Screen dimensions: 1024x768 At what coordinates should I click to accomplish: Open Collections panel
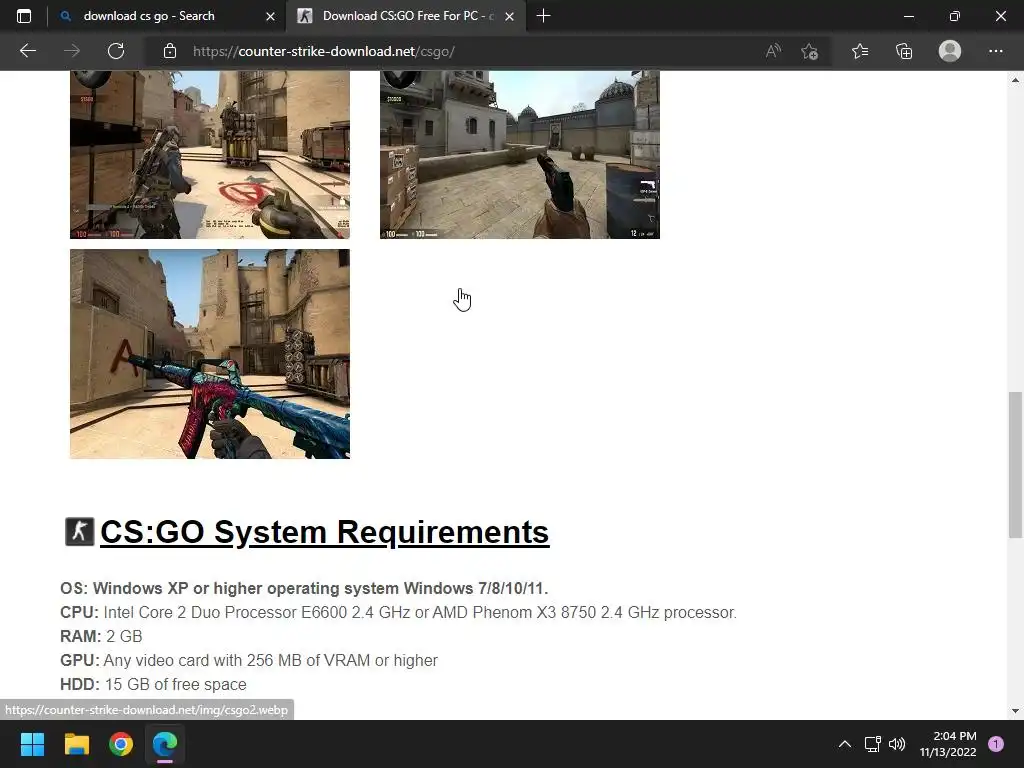click(x=904, y=51)
